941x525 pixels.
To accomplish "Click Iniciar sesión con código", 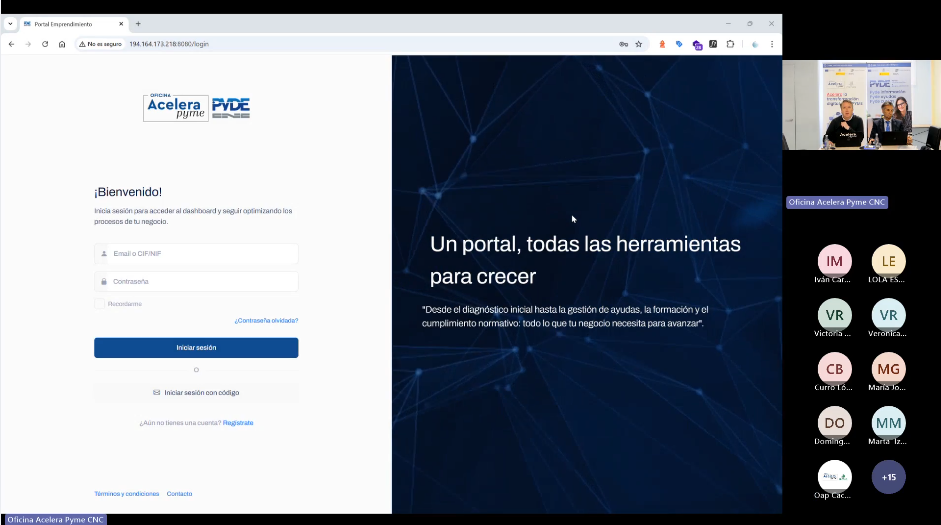I will click(196, 393).
